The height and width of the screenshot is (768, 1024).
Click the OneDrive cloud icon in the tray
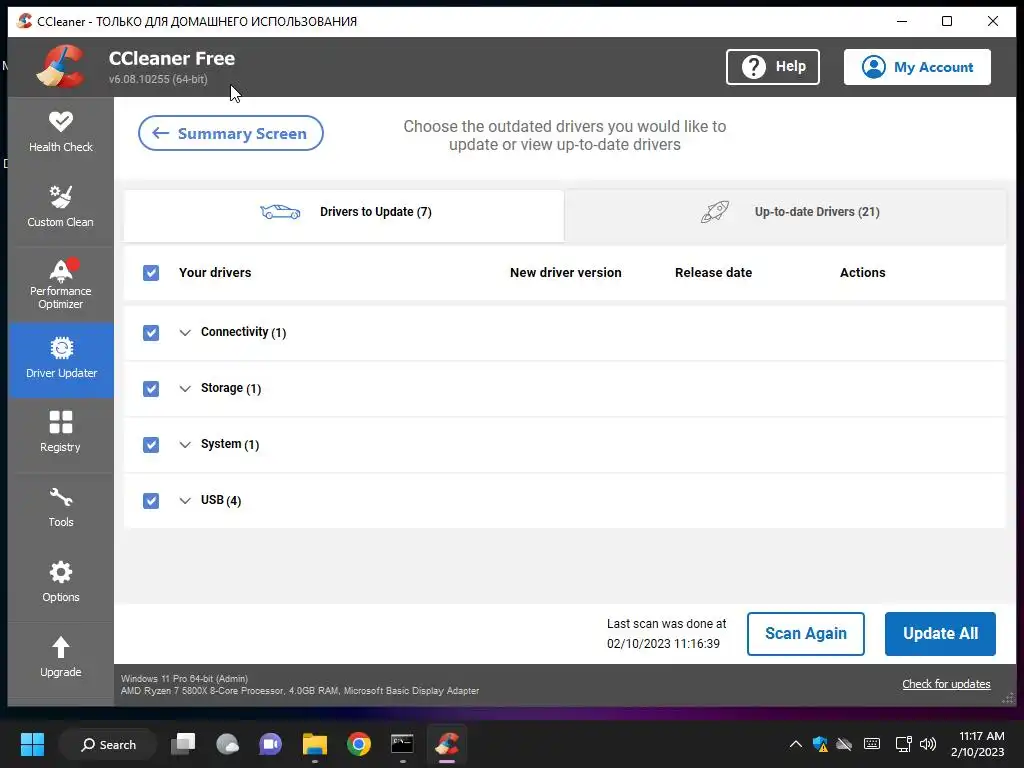844,744
